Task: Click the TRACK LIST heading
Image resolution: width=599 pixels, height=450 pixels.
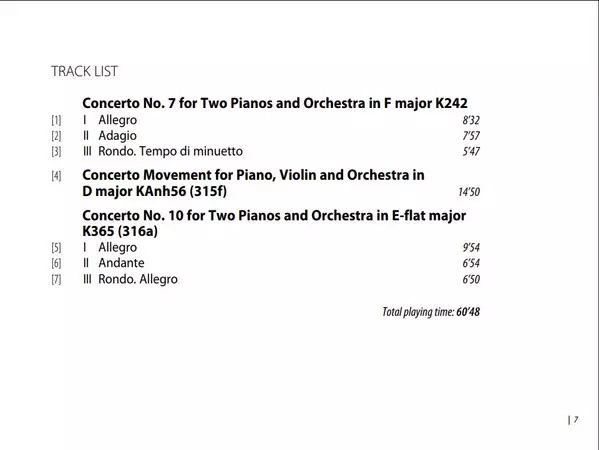Action: click(x=84, y=71)
